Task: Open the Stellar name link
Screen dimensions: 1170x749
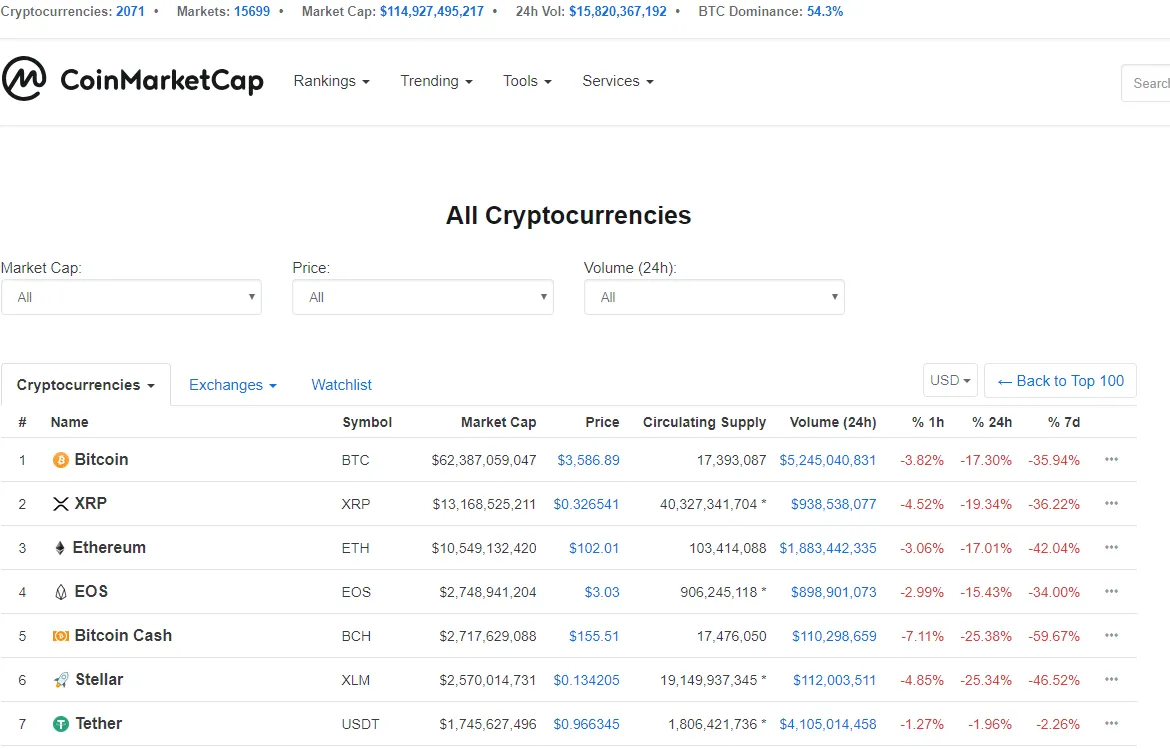Action: pyautogui.click(x=99, y=680)
